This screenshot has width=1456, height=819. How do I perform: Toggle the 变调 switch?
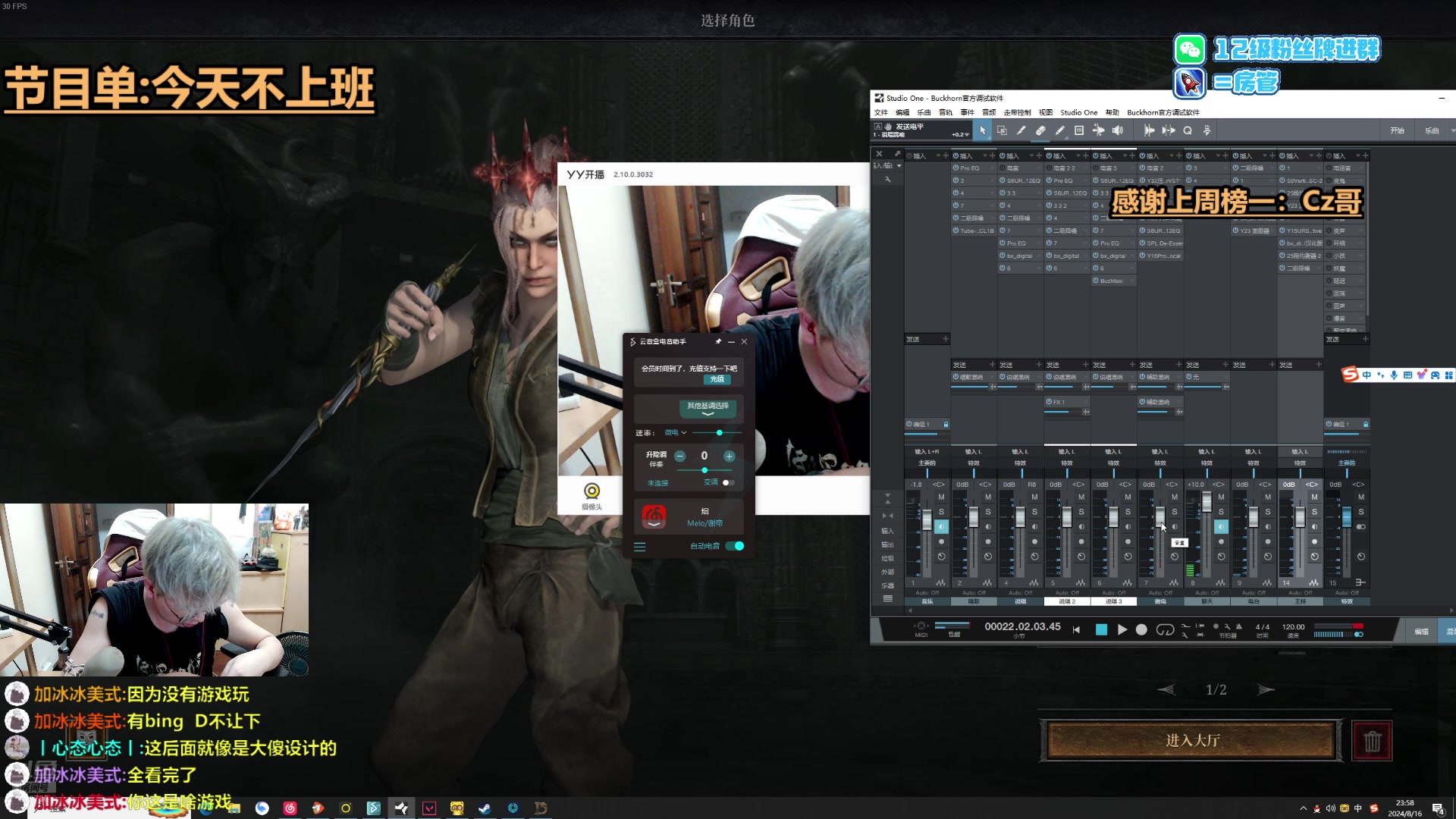[728, 482]
